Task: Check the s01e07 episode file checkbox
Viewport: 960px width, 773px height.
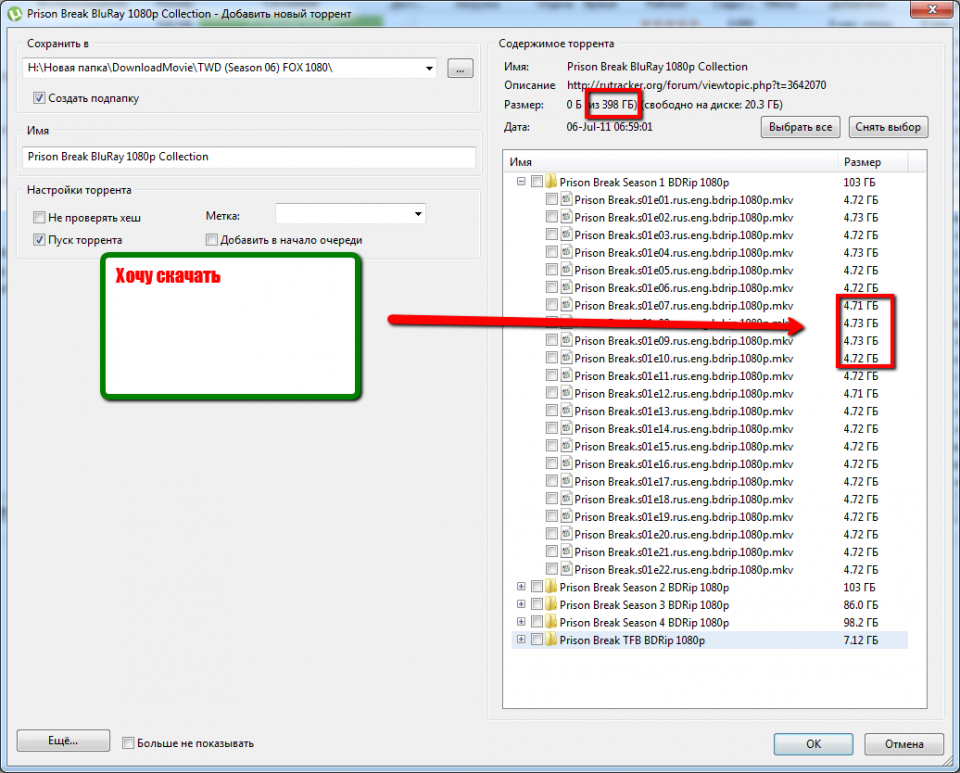Action: coord(552,305)
